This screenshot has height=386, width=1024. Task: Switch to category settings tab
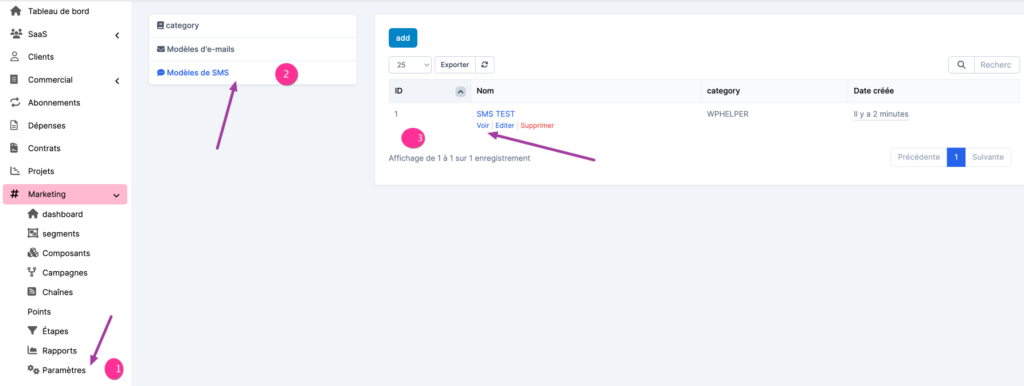coord(253,25)
